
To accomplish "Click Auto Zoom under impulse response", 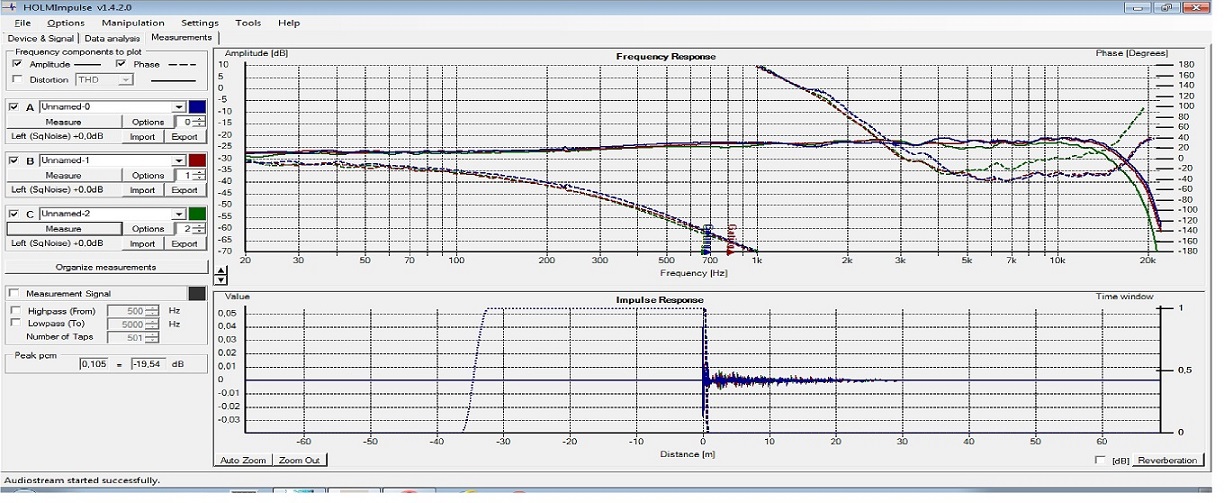I will [243, 460].
